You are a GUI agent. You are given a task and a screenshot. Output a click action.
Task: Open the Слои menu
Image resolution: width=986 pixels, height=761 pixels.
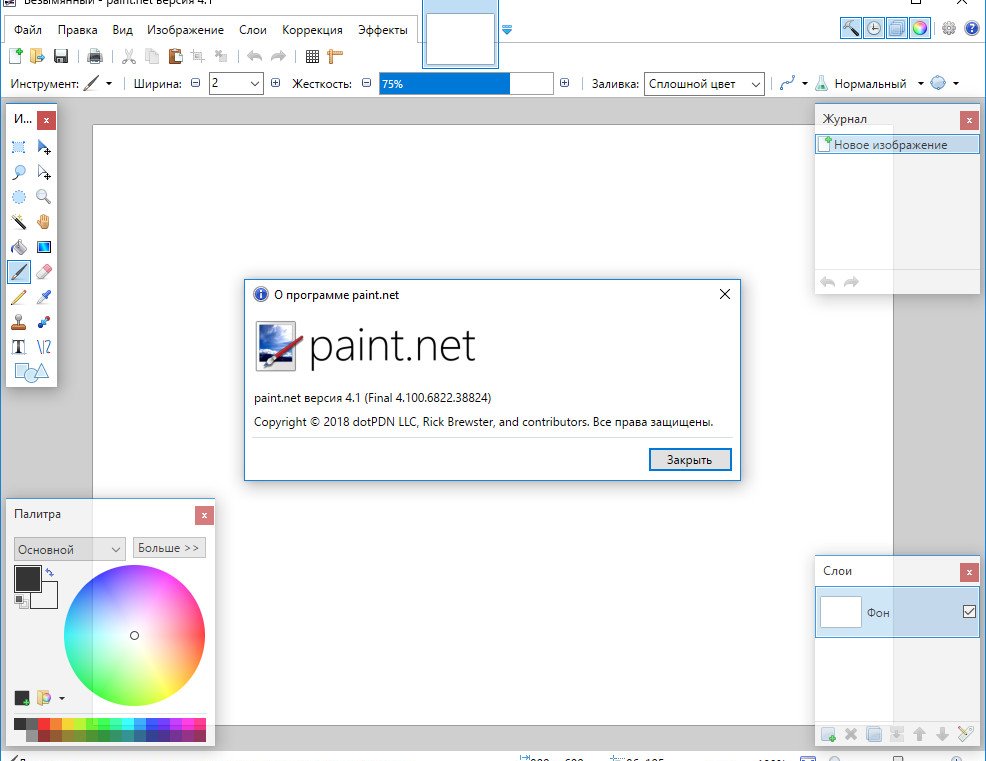click(x=252, y=30)
